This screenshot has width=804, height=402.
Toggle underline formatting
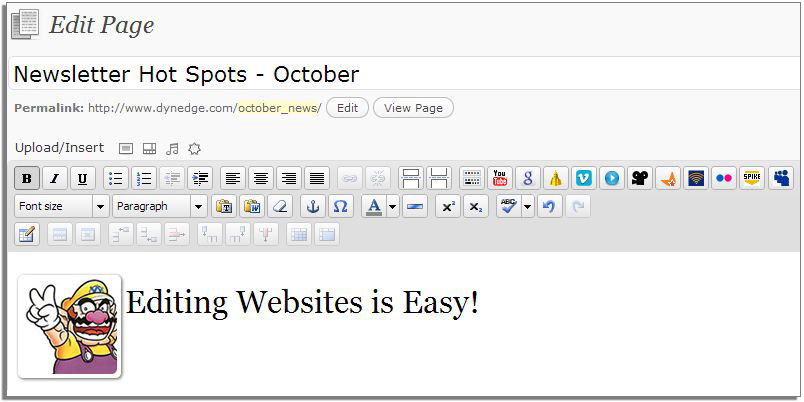tap(82, 179)
